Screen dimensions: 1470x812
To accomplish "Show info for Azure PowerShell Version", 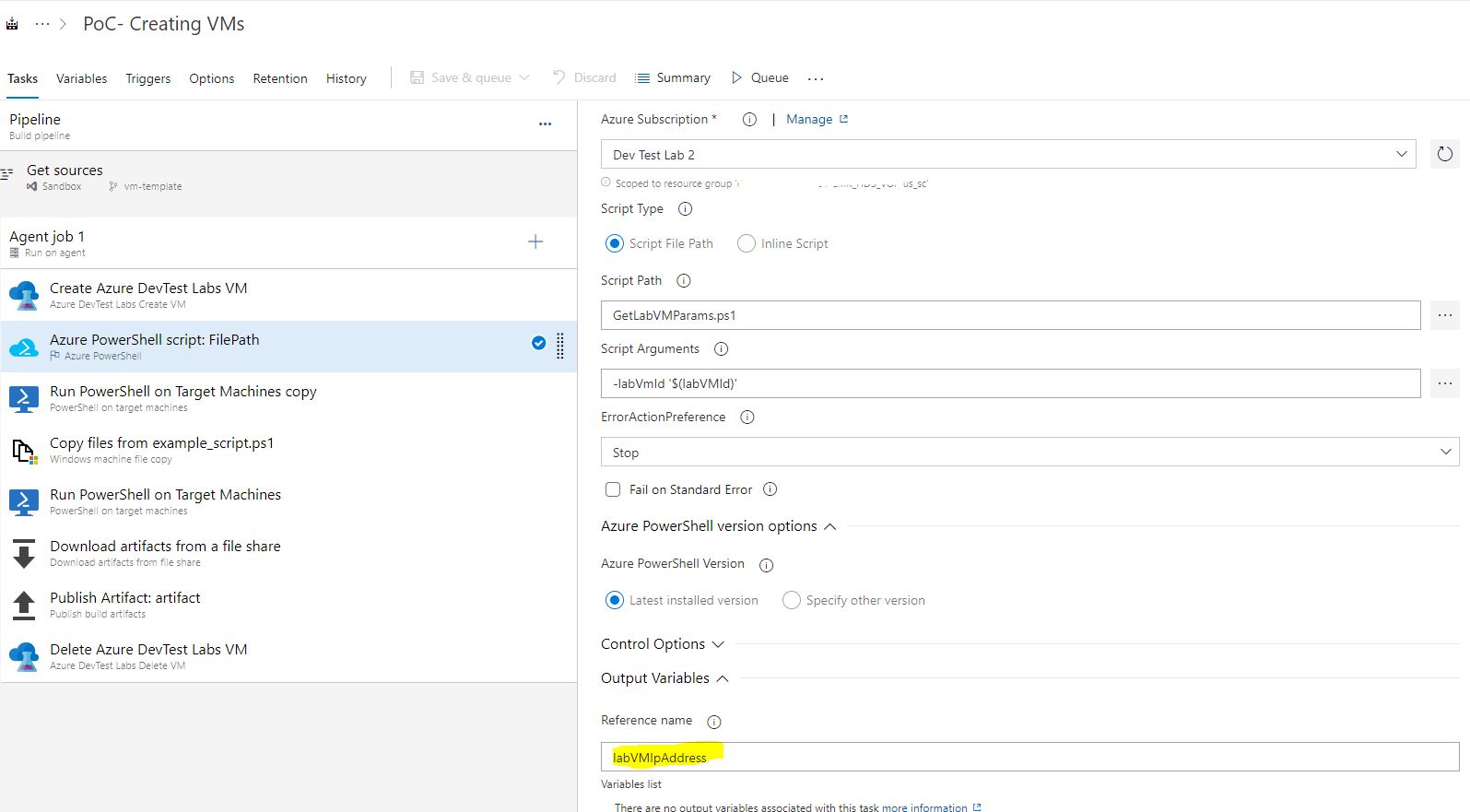I will [x=766, y=564].
